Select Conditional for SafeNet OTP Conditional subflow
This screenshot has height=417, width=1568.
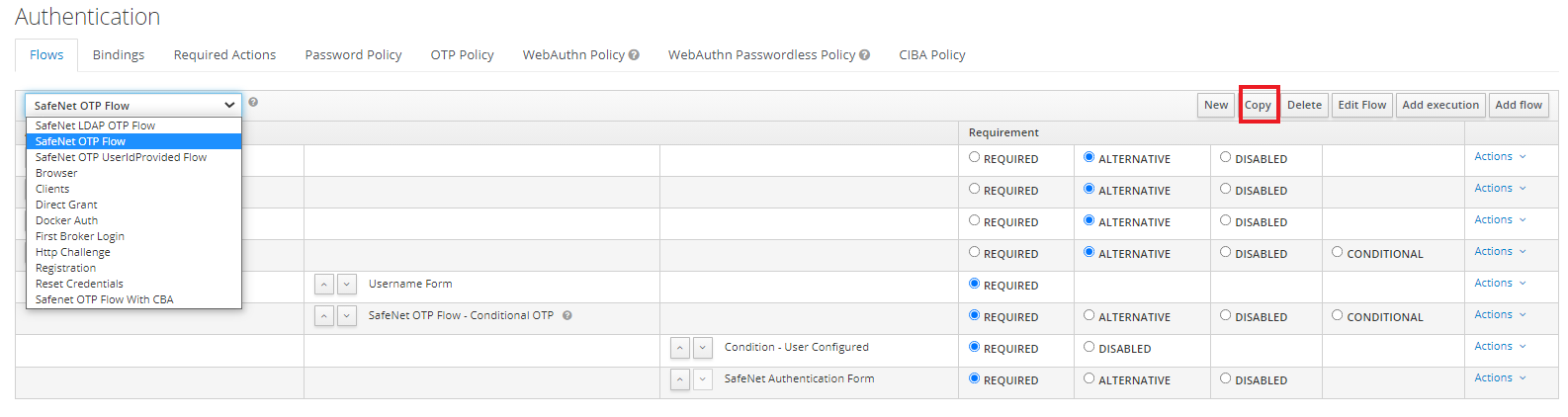[1338, 315]
